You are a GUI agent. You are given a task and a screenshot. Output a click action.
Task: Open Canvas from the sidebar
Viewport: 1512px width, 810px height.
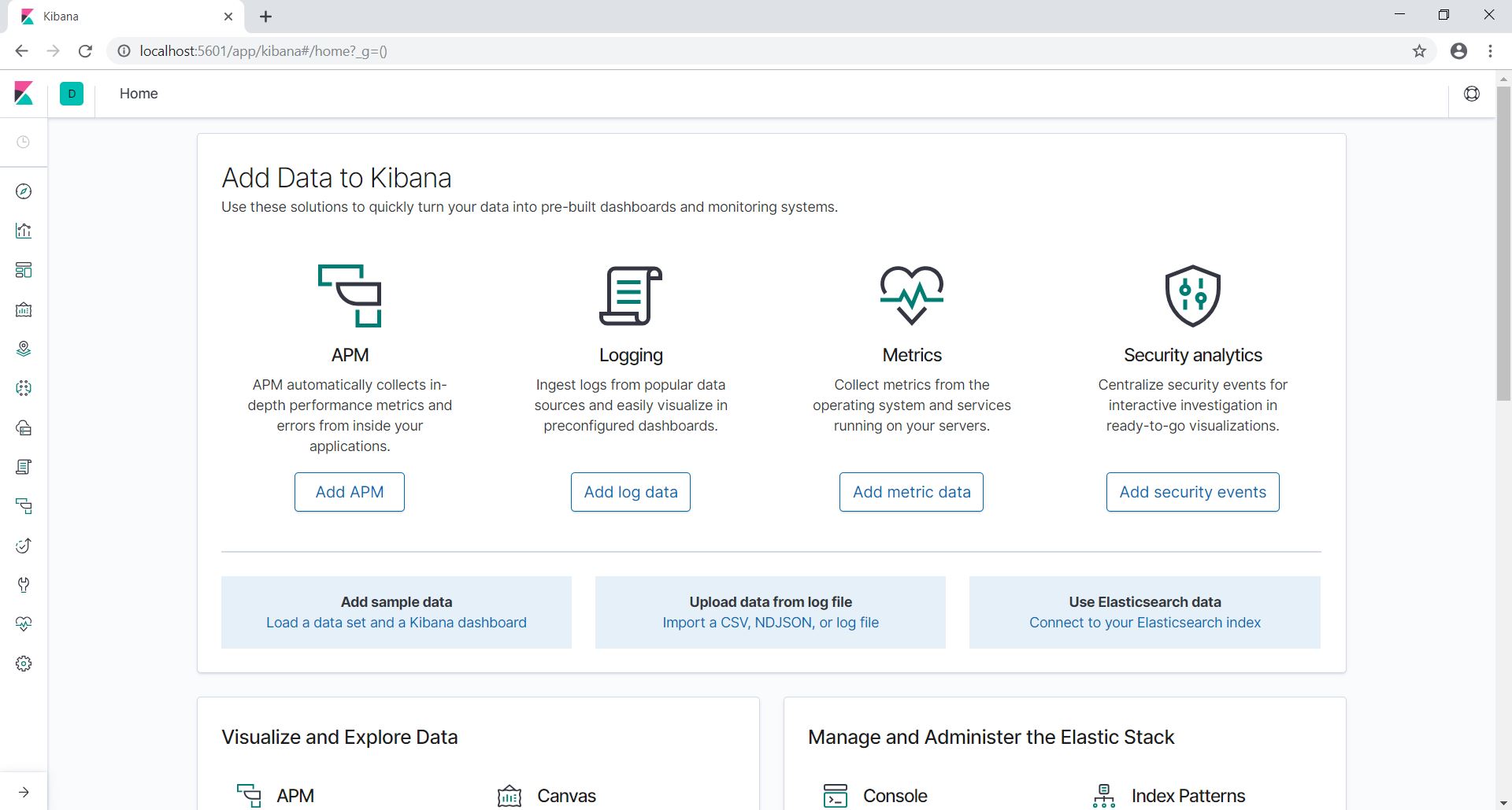pyautogui.click(x=24, y=310)
